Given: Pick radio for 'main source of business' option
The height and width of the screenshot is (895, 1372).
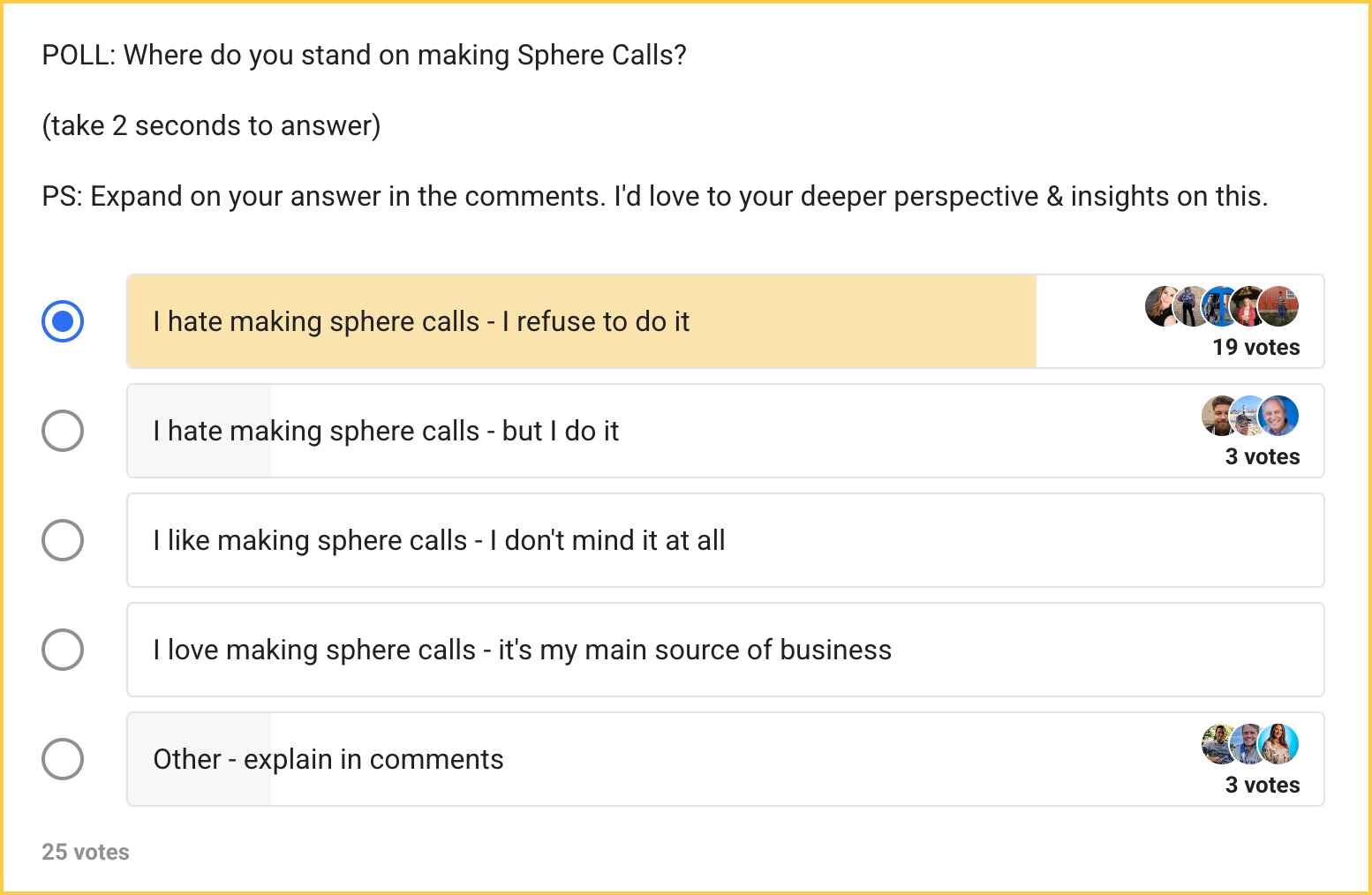Looking at the screenshot, I should (x=63, y=650).
